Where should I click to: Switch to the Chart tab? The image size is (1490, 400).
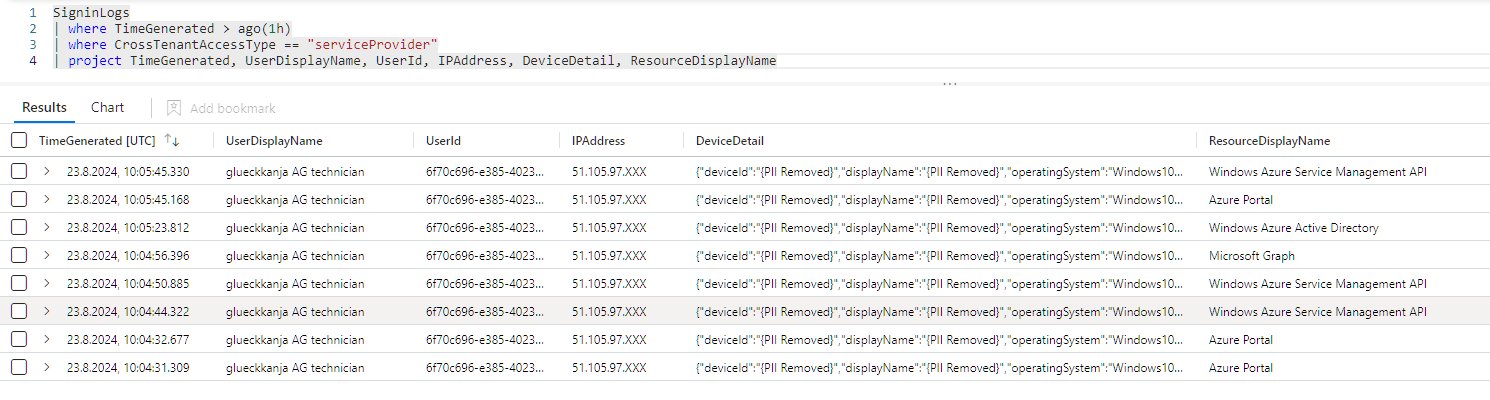click(107, 107)
